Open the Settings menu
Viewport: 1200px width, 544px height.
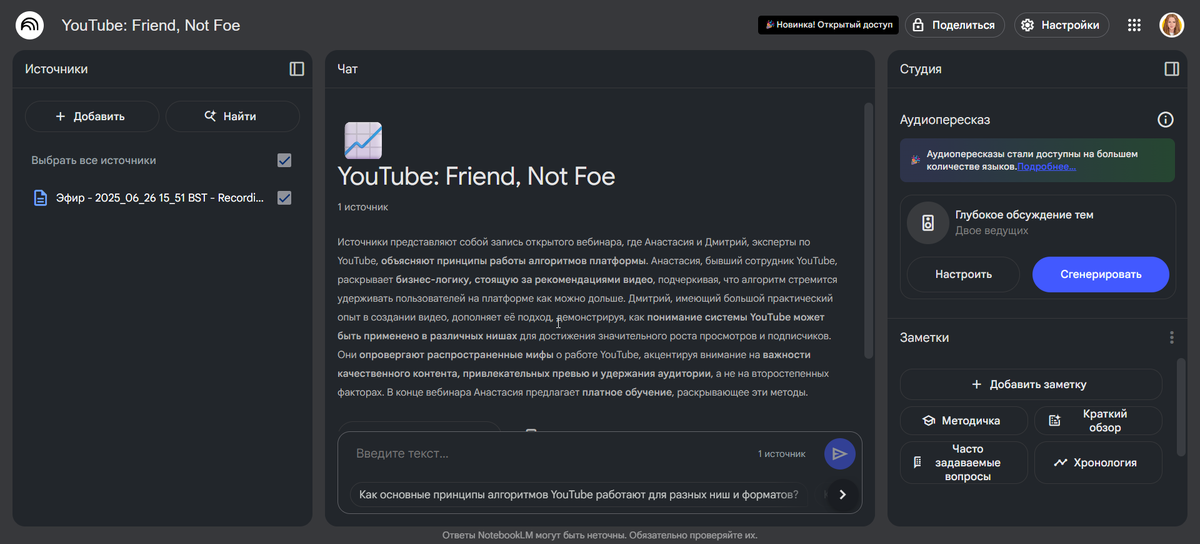(x=1061, y=25)
